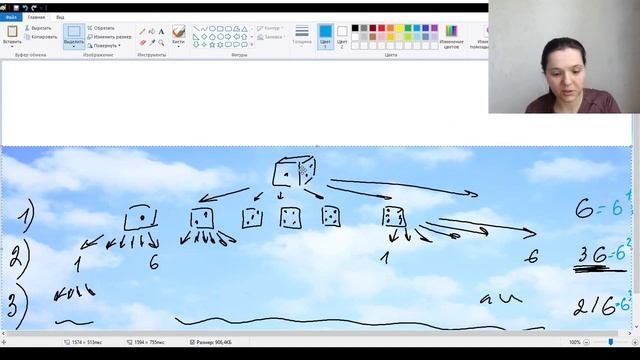Select the Left arrow shape

(x=236, y=37)
